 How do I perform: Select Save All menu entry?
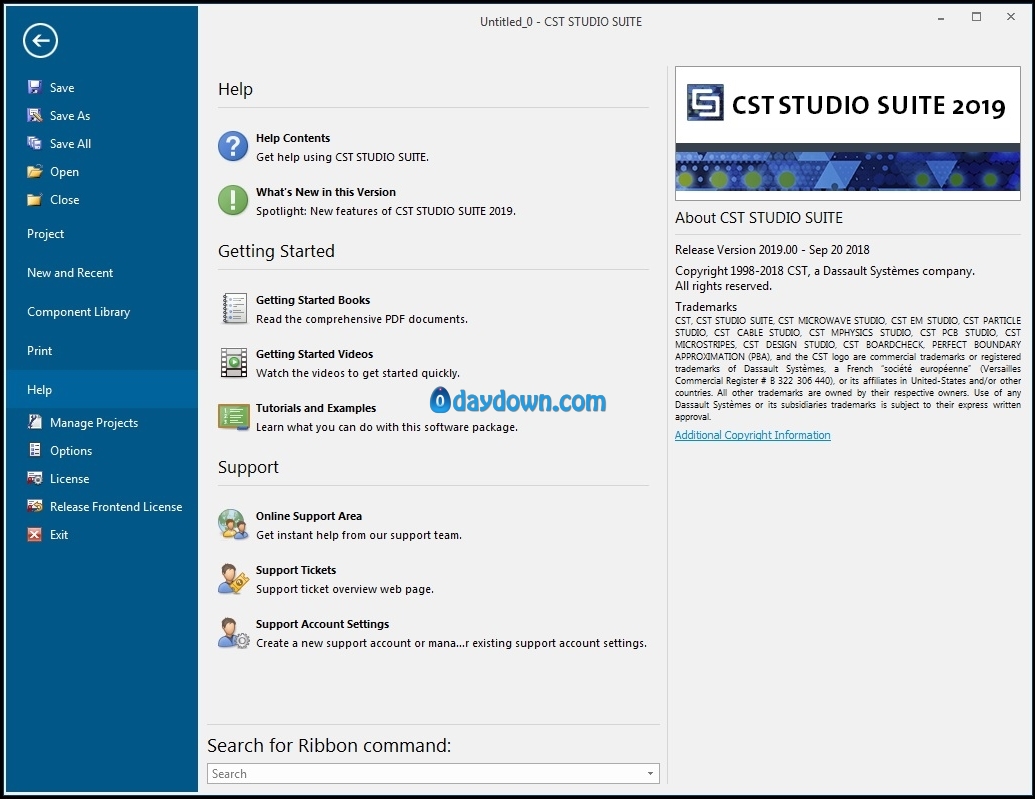(71, 143)
